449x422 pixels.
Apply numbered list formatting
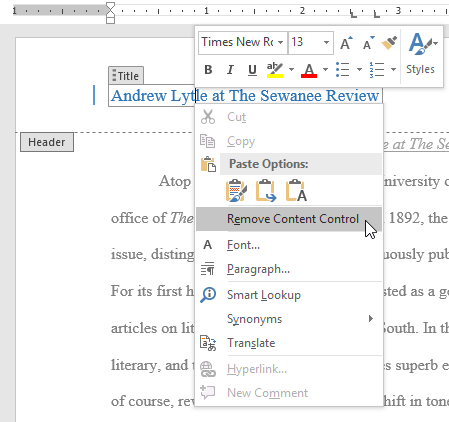377,70
